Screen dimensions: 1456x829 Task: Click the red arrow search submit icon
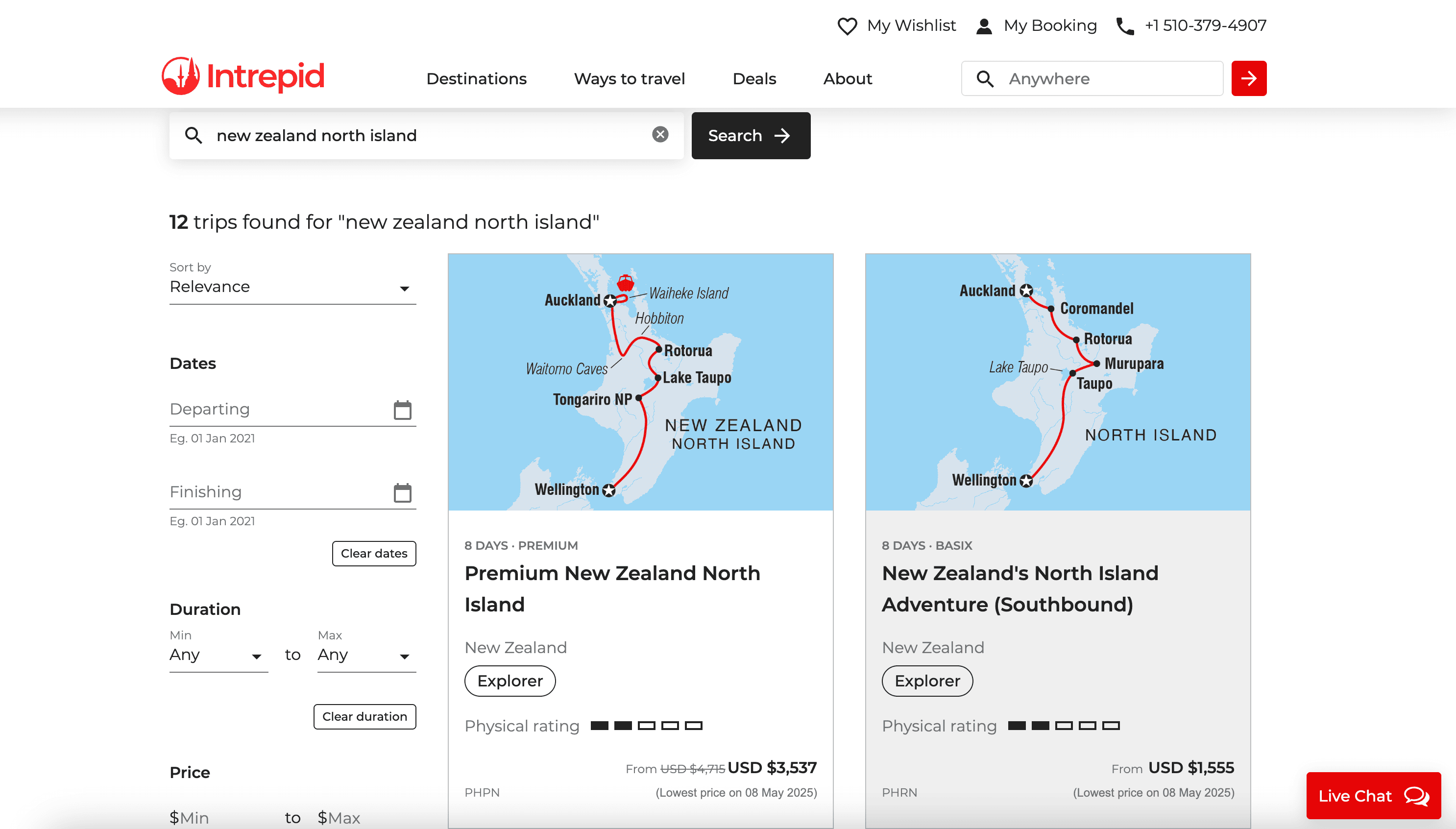click(1248, 78)
